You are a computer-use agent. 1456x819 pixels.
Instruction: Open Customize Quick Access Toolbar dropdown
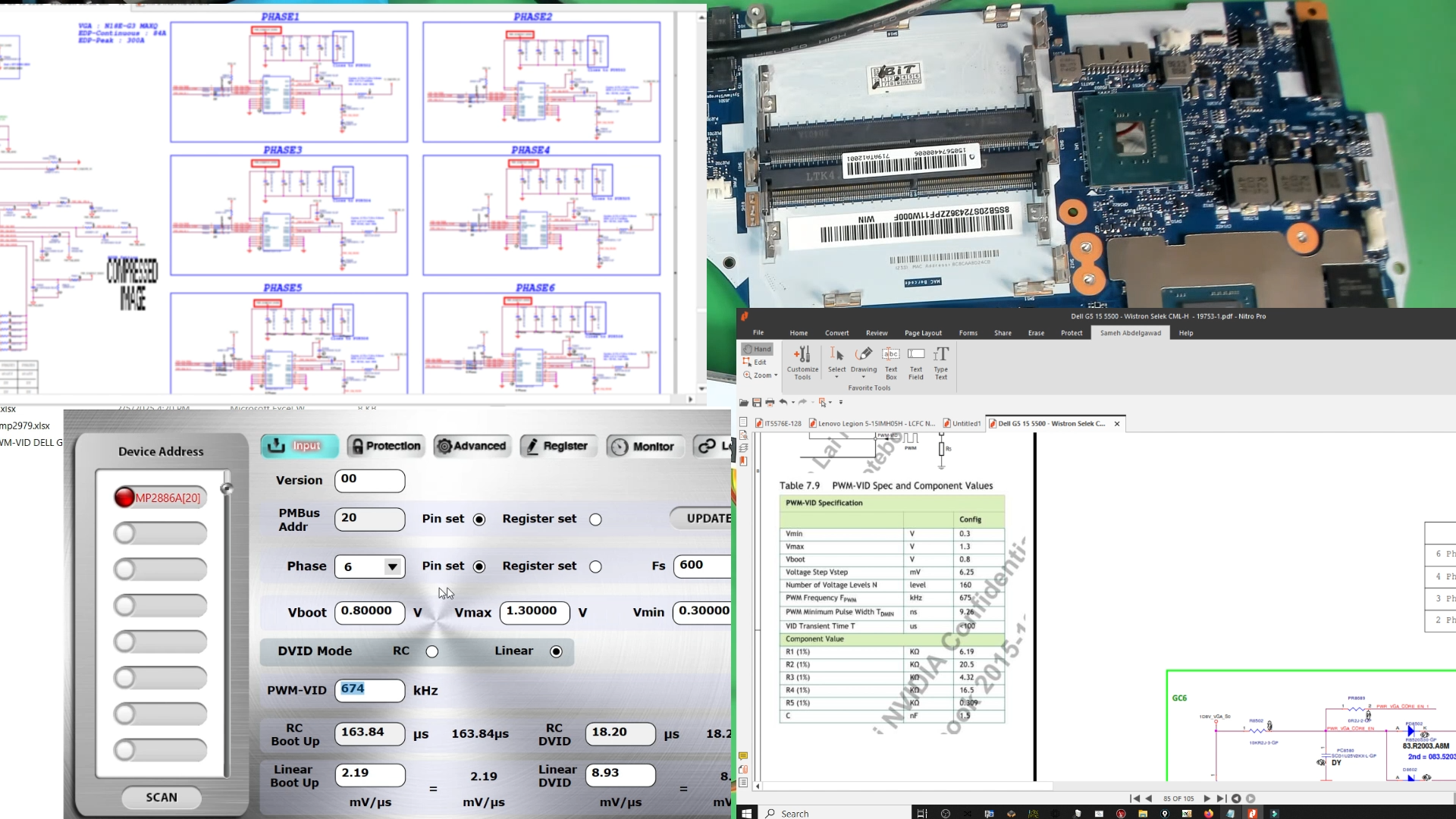(x=841, y=403)
